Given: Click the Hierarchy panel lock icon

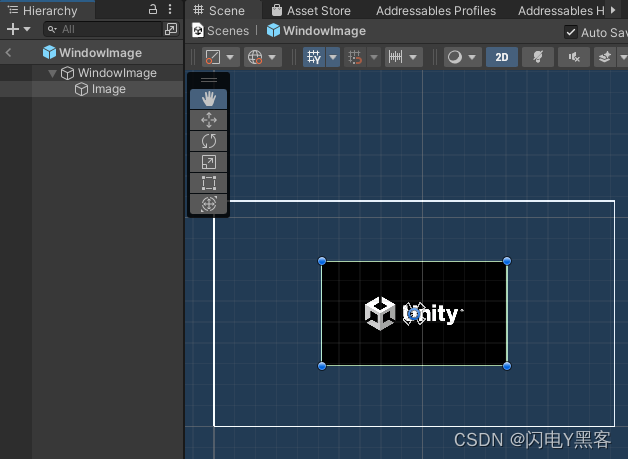Looking at the screenshot, I should point(153,9).
